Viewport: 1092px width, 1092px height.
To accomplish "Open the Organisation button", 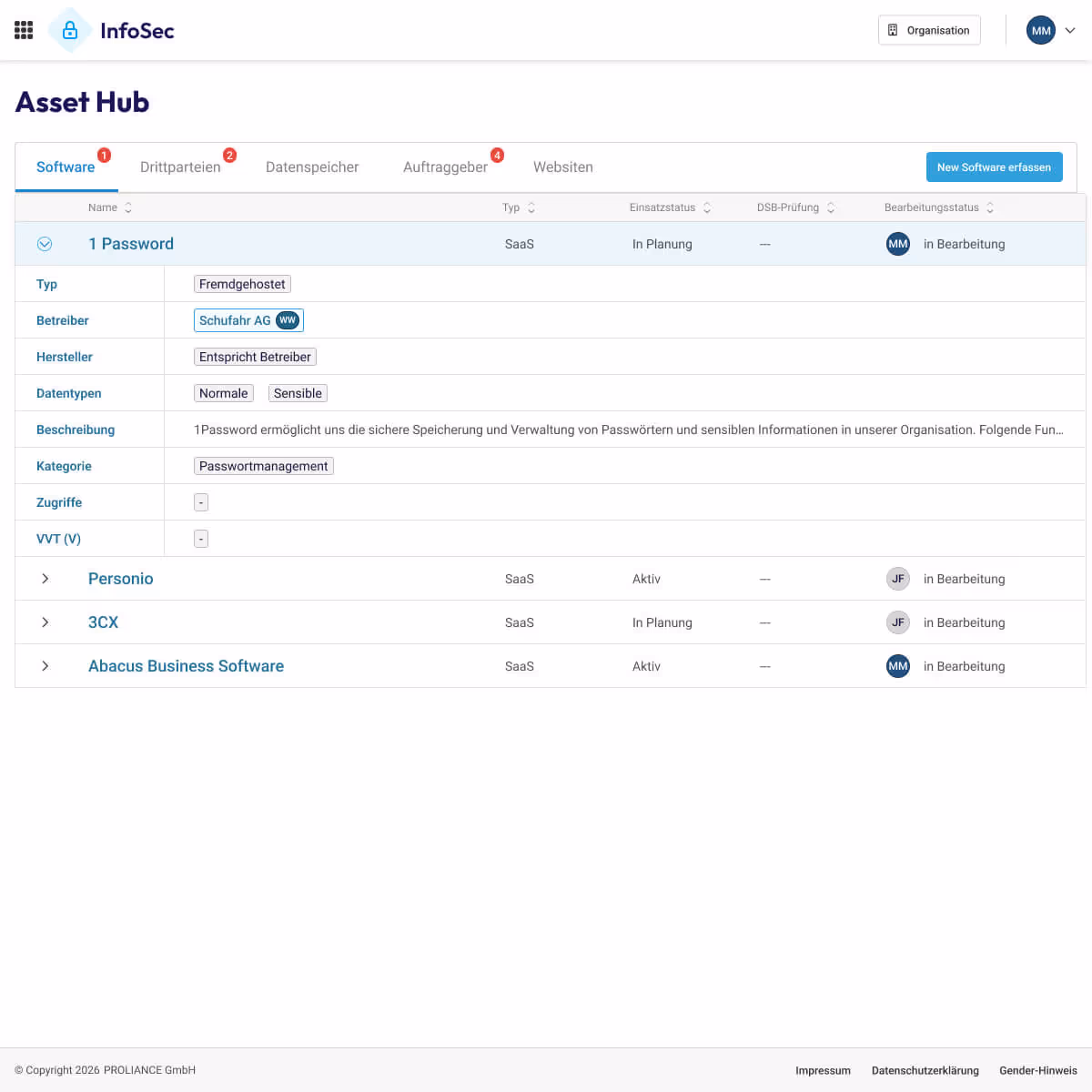I will (929, 30).
